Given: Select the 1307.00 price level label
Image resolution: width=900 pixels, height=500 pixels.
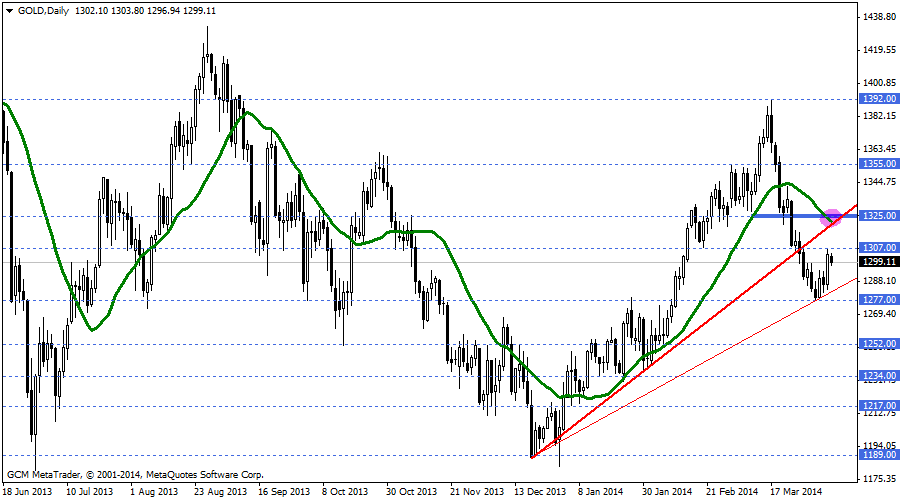Looking at the screenshot, I should coord(879,248).
